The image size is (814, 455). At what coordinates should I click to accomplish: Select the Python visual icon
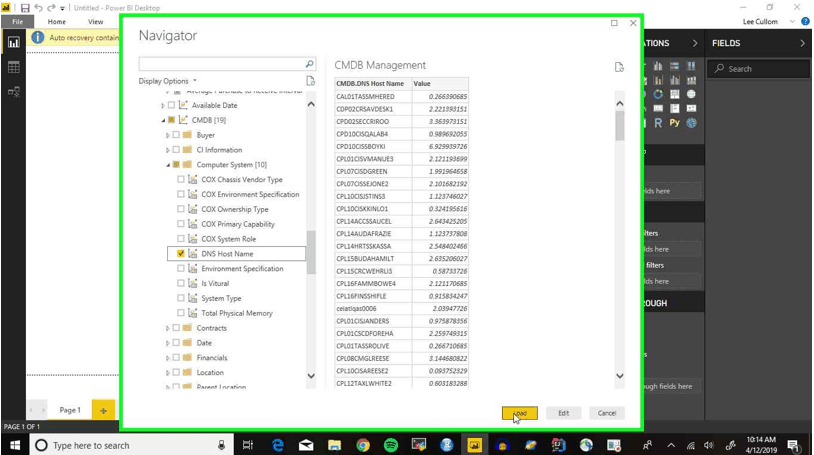(674, 123)
